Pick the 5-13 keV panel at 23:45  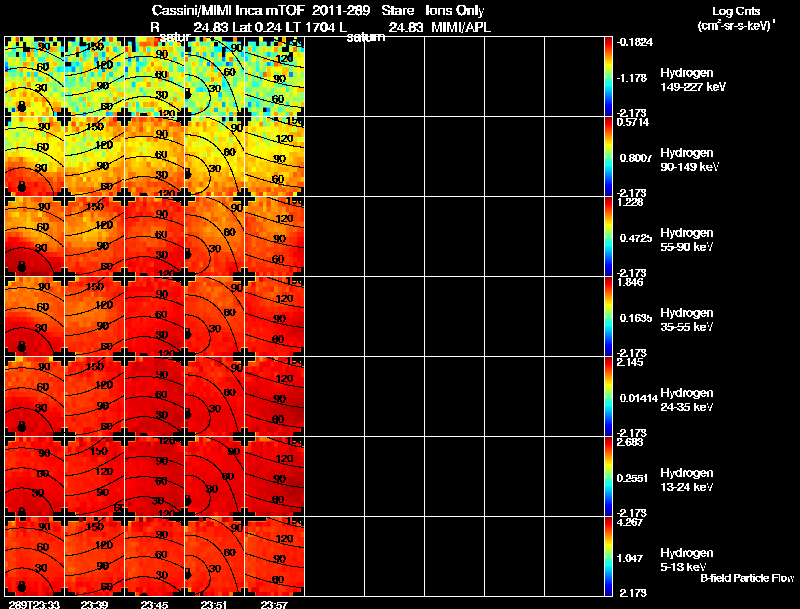tap(155, 556)
